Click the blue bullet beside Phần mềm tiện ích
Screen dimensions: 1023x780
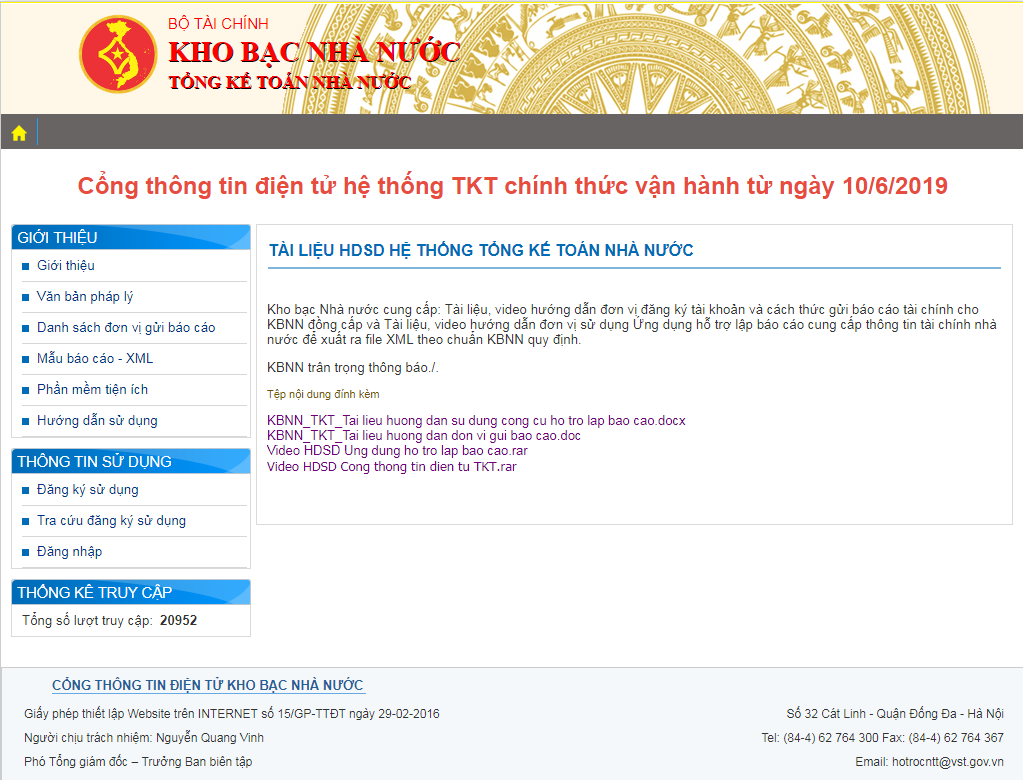pos(25,390)
